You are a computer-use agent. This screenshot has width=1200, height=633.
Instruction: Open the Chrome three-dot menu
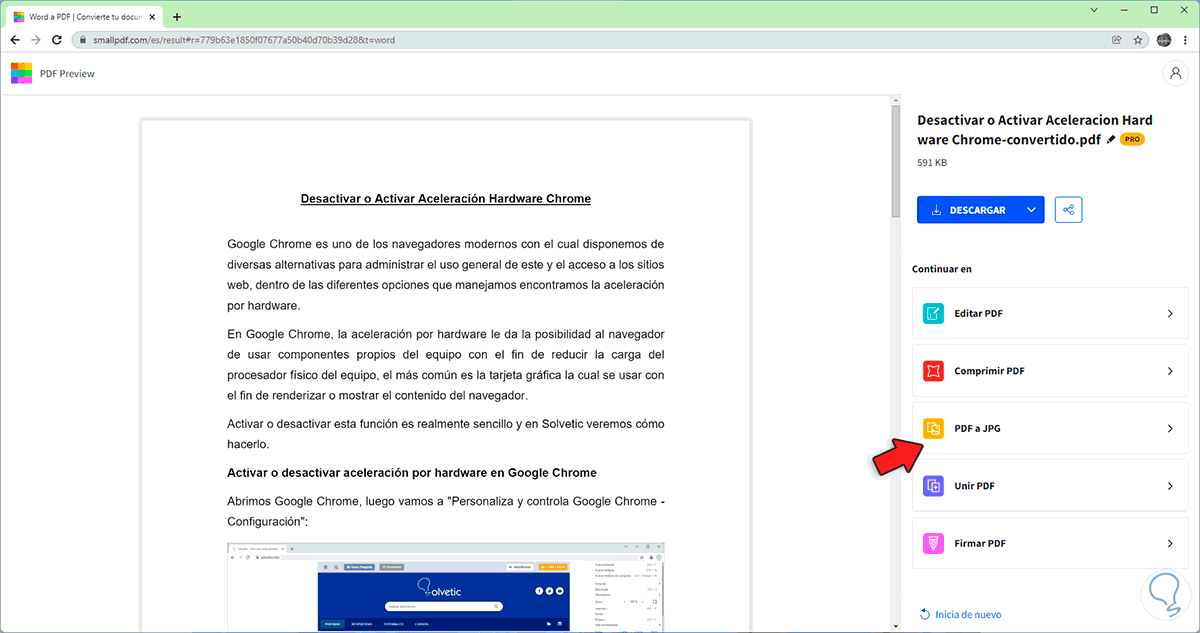[x=1185, y=40]
